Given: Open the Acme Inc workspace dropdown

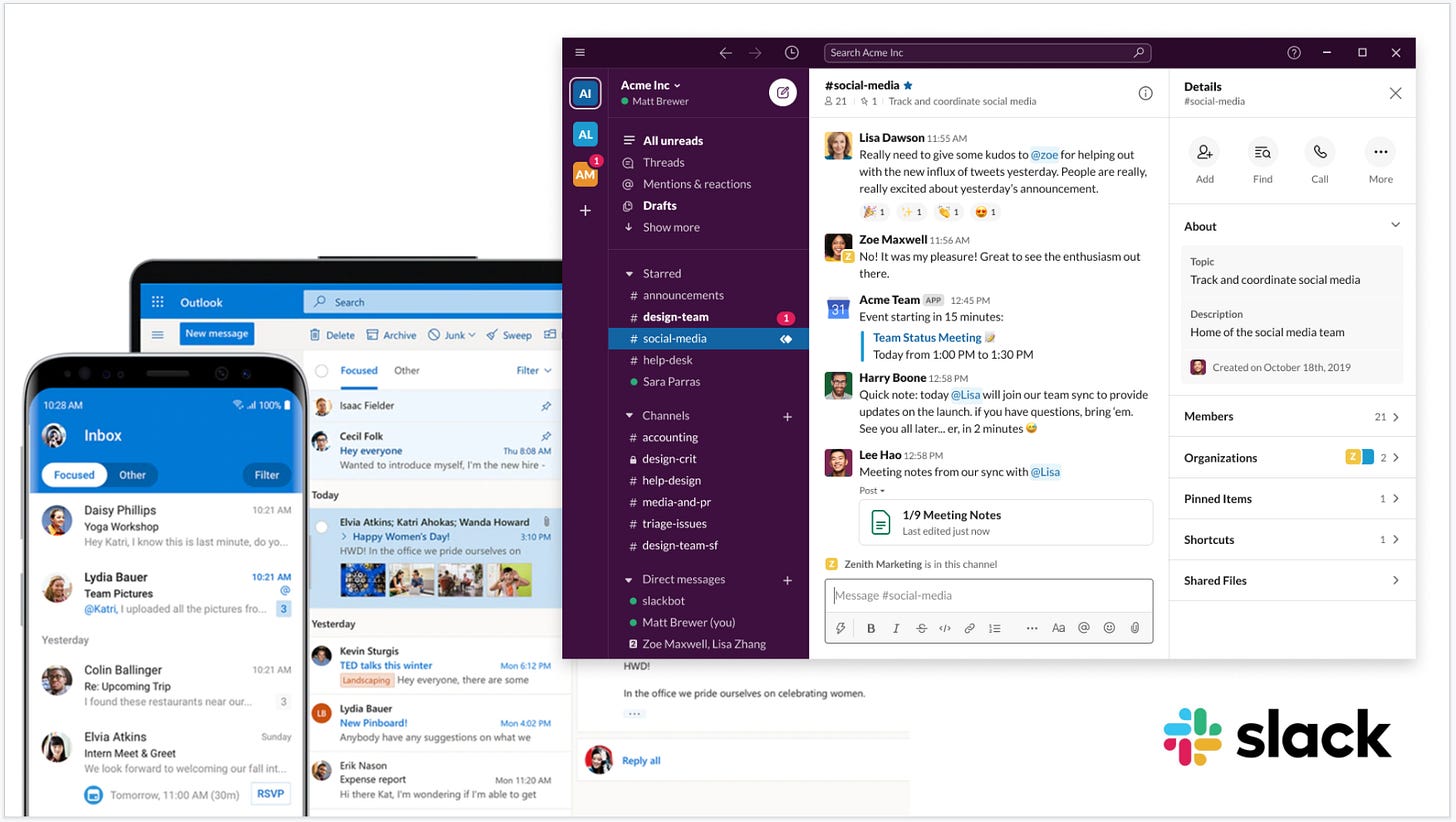Looking at the screenshot, I should 651,85.
